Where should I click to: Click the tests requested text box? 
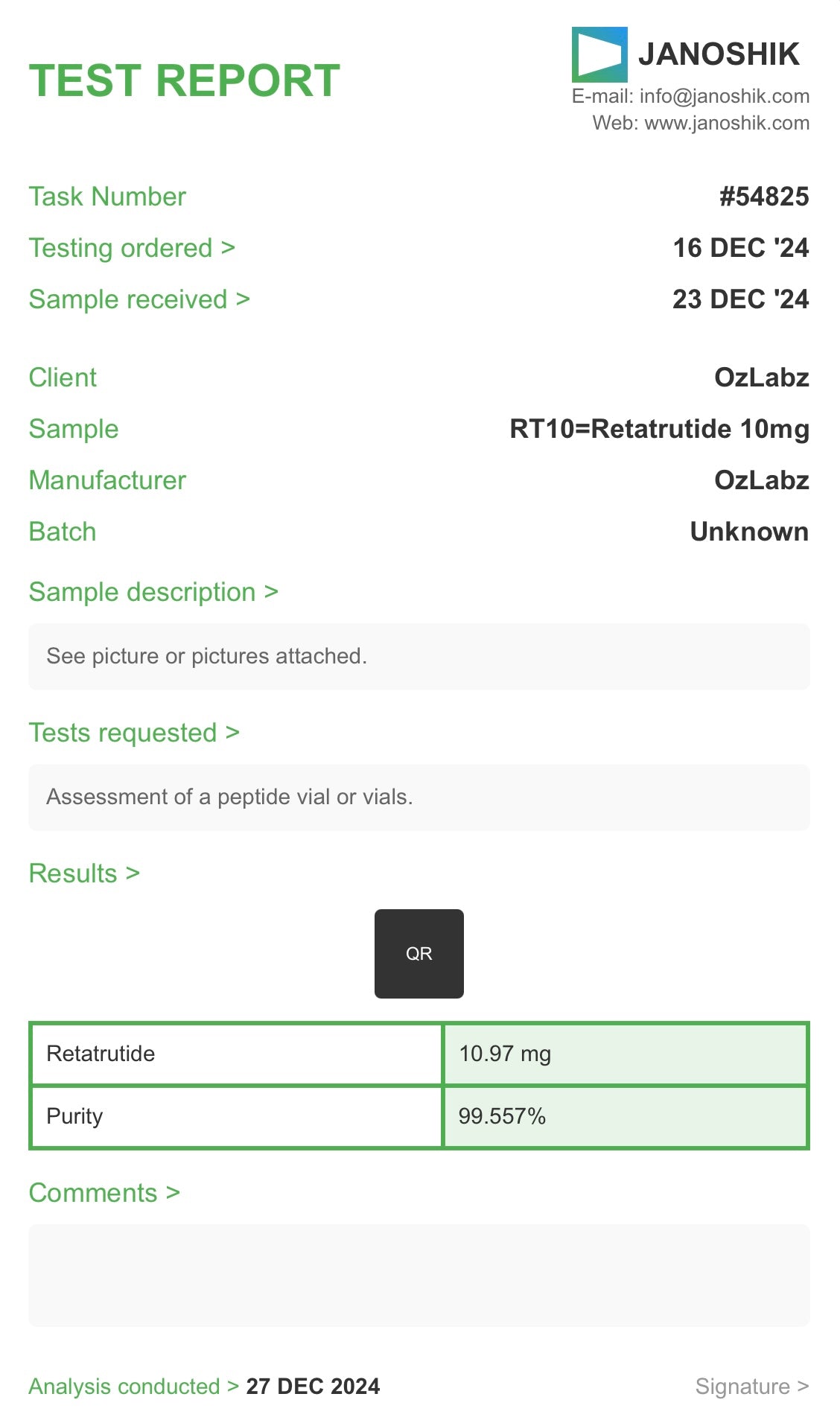click(x=419, y=797)
